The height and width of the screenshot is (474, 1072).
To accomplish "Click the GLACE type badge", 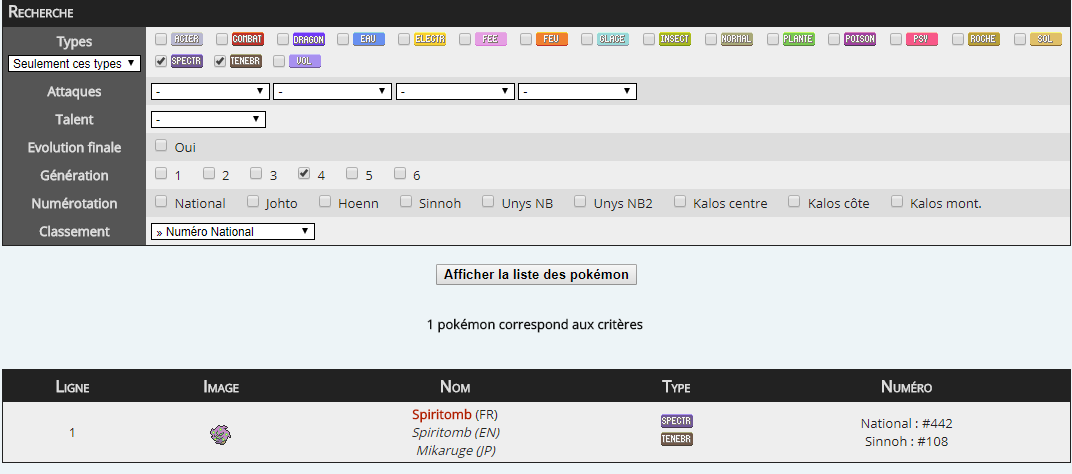I will (613, 39).
